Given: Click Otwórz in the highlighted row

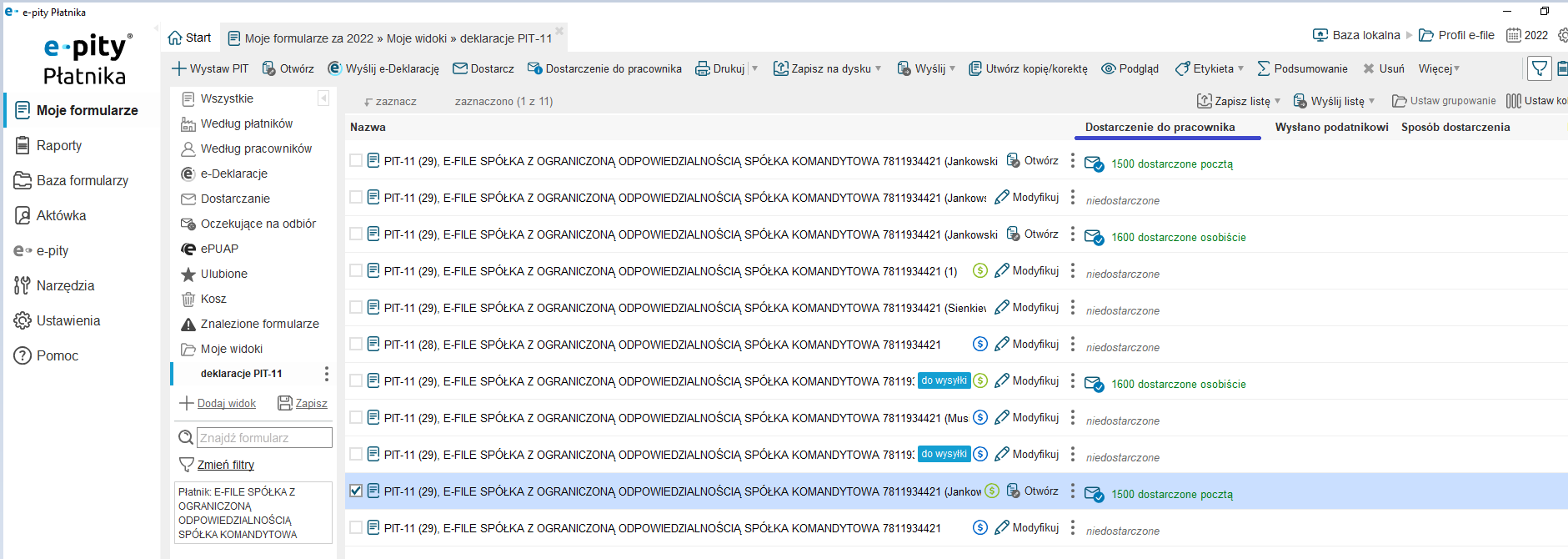Looking at the screenshot, I should tap(1033, 491).
